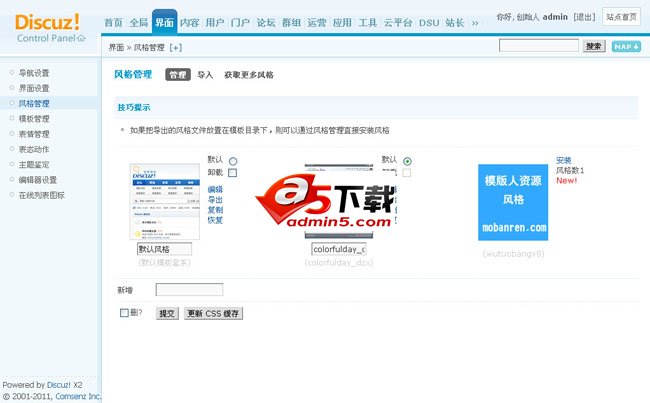The height and width of the screenshot is (403, 650).
Task: Select 风格管理 in the sidebar
Action: pos(34,103)
